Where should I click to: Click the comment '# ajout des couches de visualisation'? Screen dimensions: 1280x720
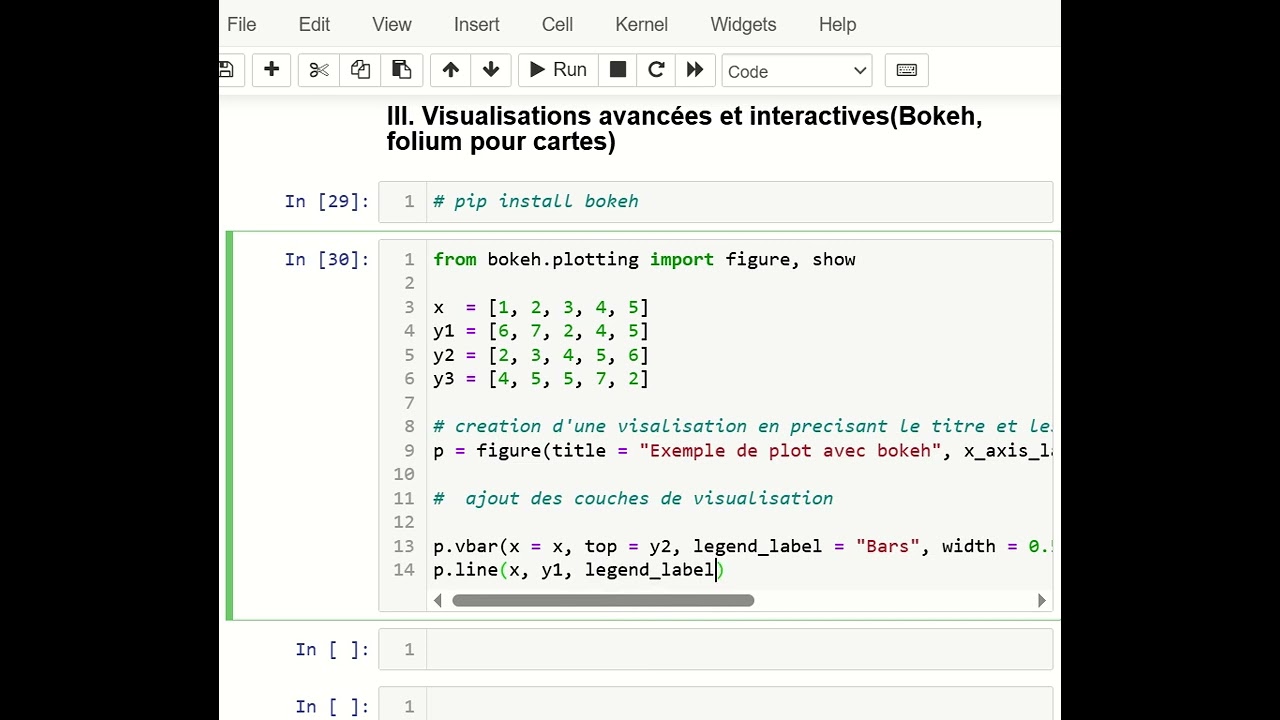[x=633, y=498]
